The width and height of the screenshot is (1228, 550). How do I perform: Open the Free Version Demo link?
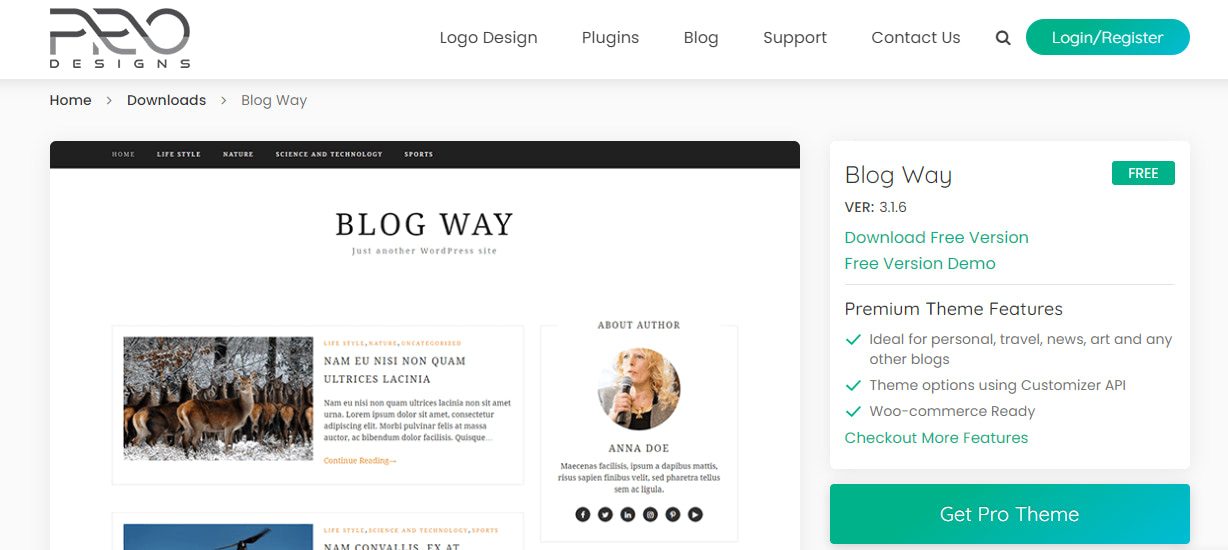click(920, 263)
